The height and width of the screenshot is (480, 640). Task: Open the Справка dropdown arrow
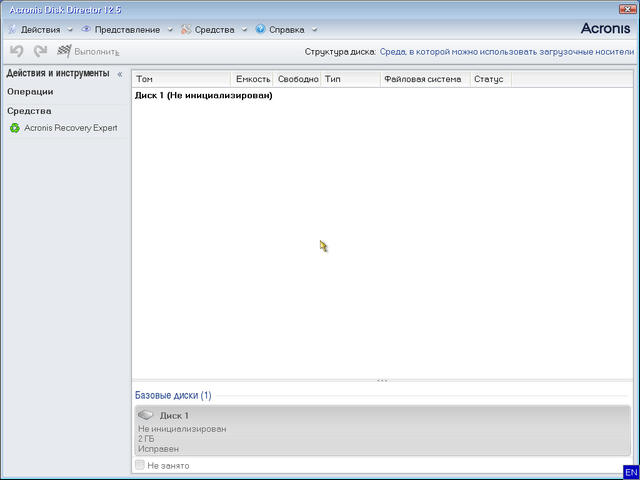[314, 30]
